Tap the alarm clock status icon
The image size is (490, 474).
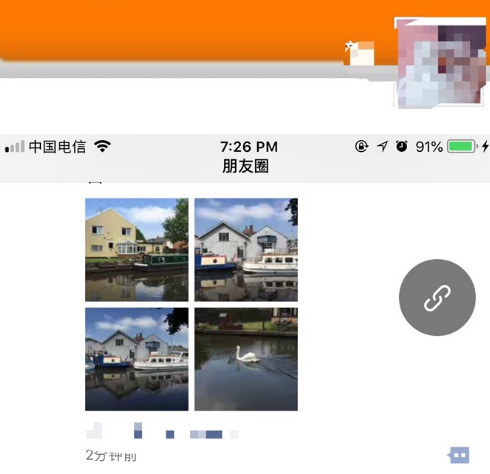tap(402, 146)
